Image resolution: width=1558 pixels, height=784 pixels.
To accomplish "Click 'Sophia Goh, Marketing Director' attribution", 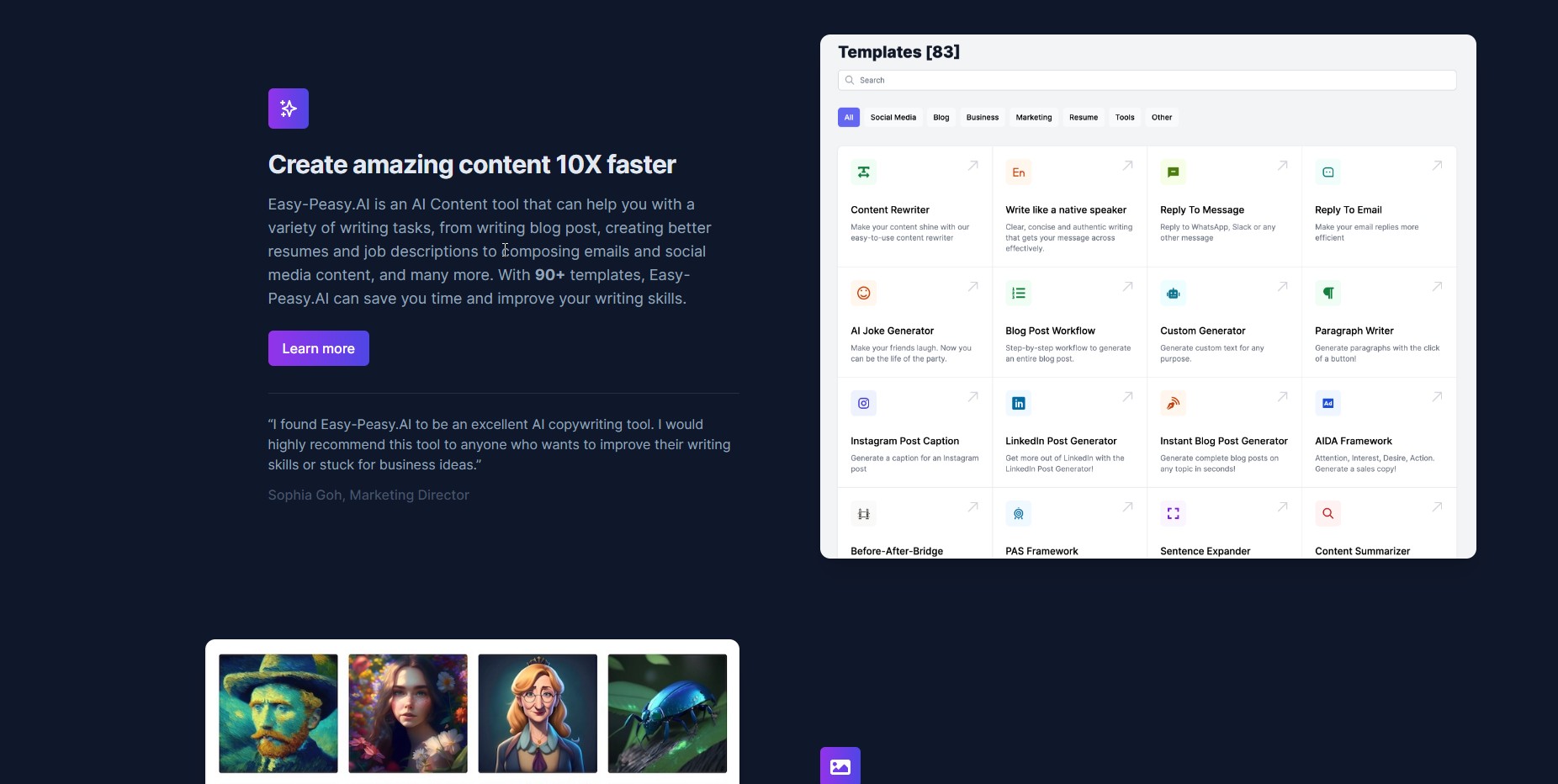I will coord(368,495).
